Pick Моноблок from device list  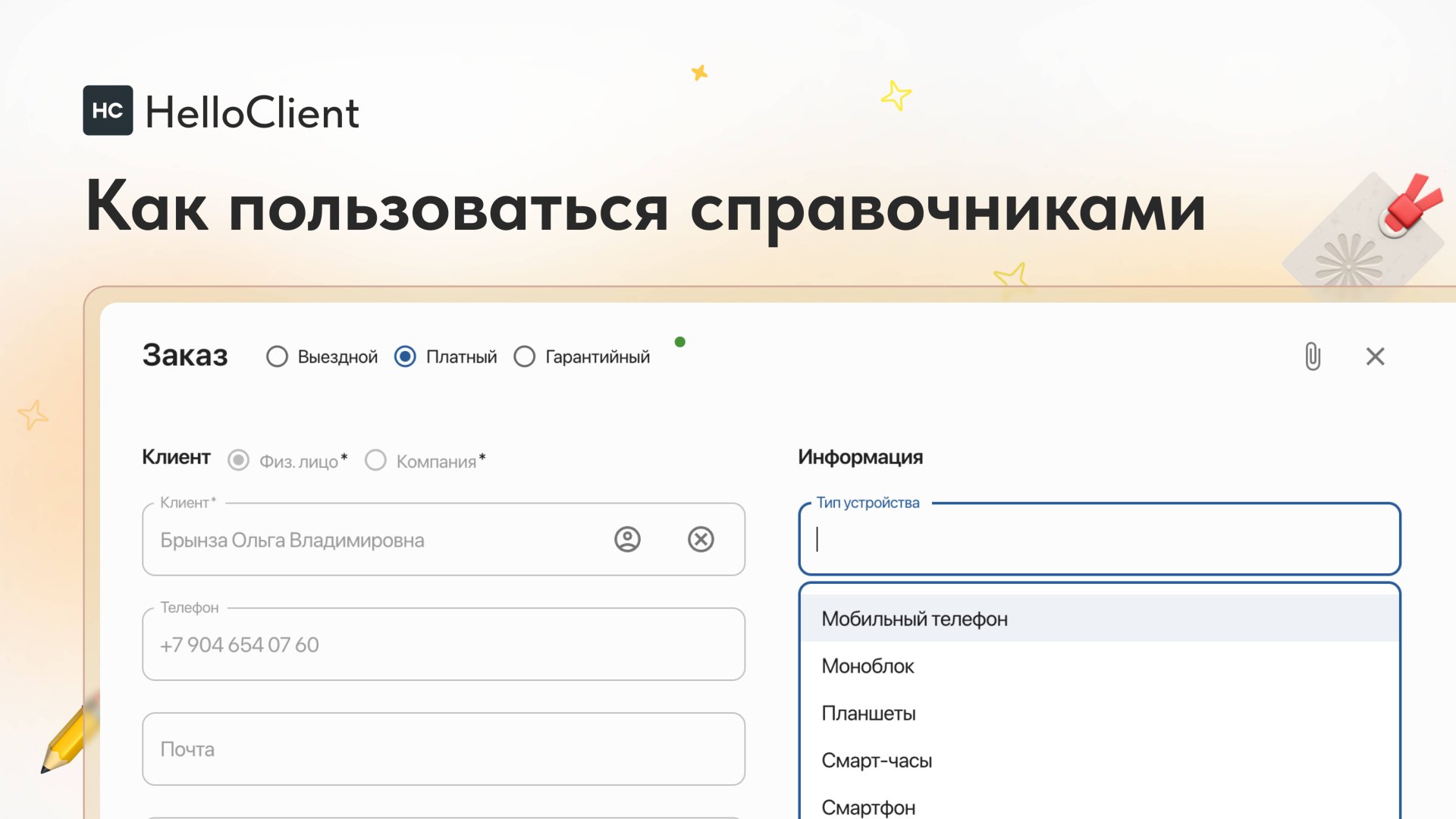(868, 666)
